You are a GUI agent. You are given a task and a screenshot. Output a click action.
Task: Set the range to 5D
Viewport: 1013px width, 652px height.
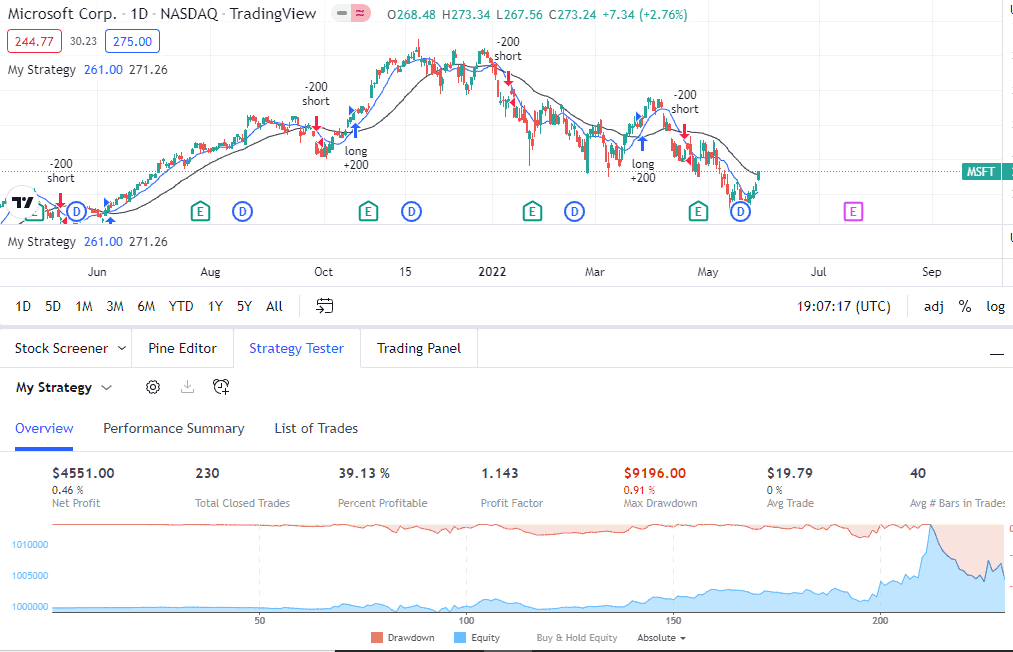click(53, 306)
